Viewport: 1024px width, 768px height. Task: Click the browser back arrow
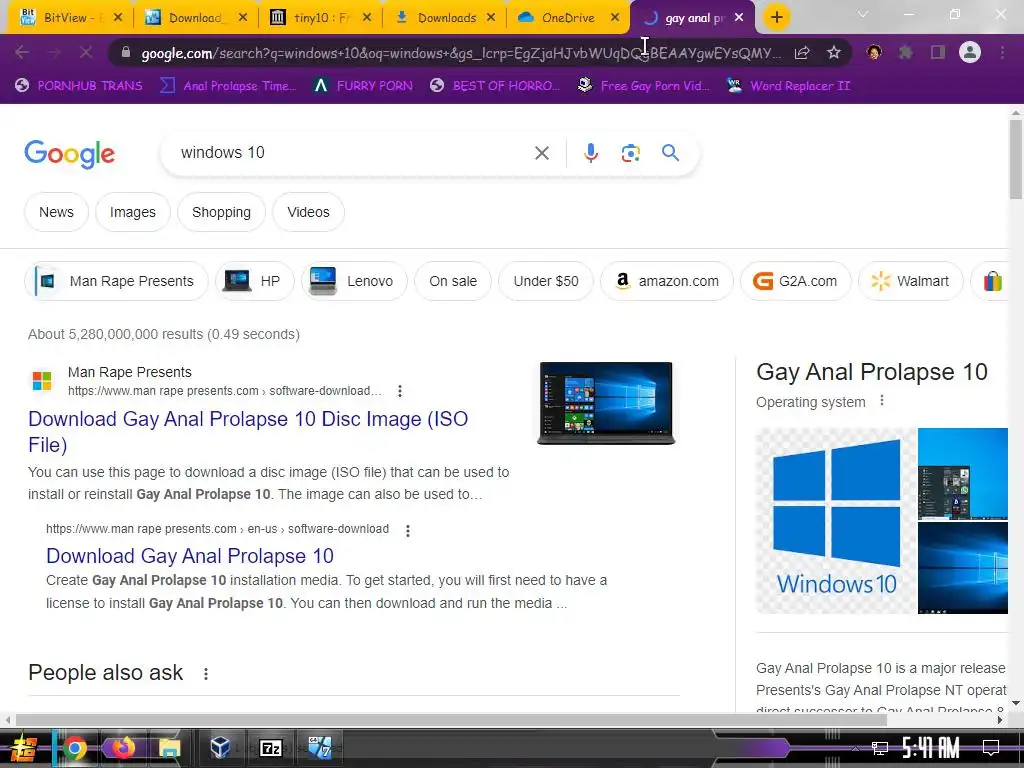(22, 52)
